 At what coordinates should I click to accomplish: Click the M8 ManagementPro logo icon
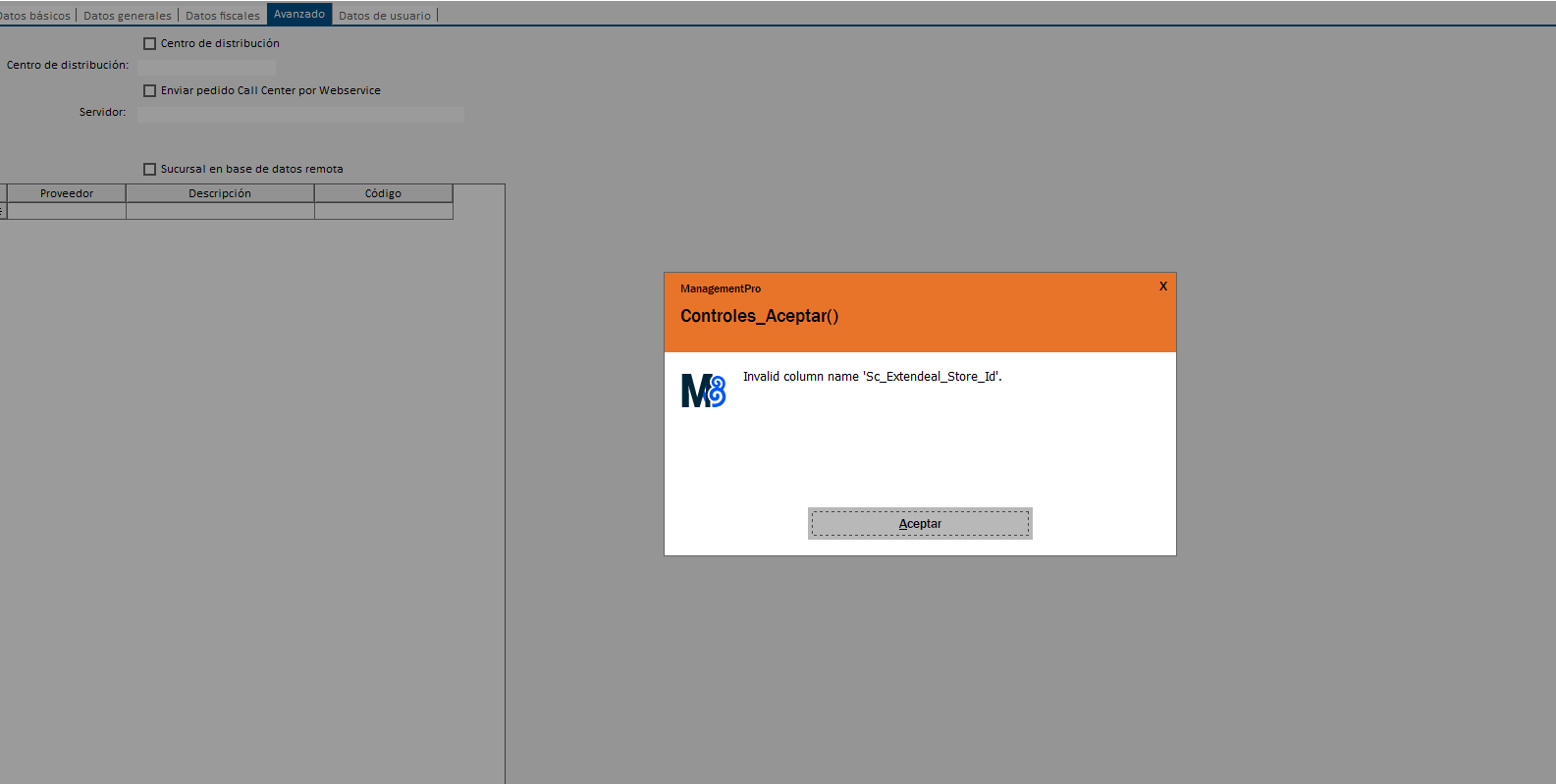pyautogui.click(x=703, y=391)
